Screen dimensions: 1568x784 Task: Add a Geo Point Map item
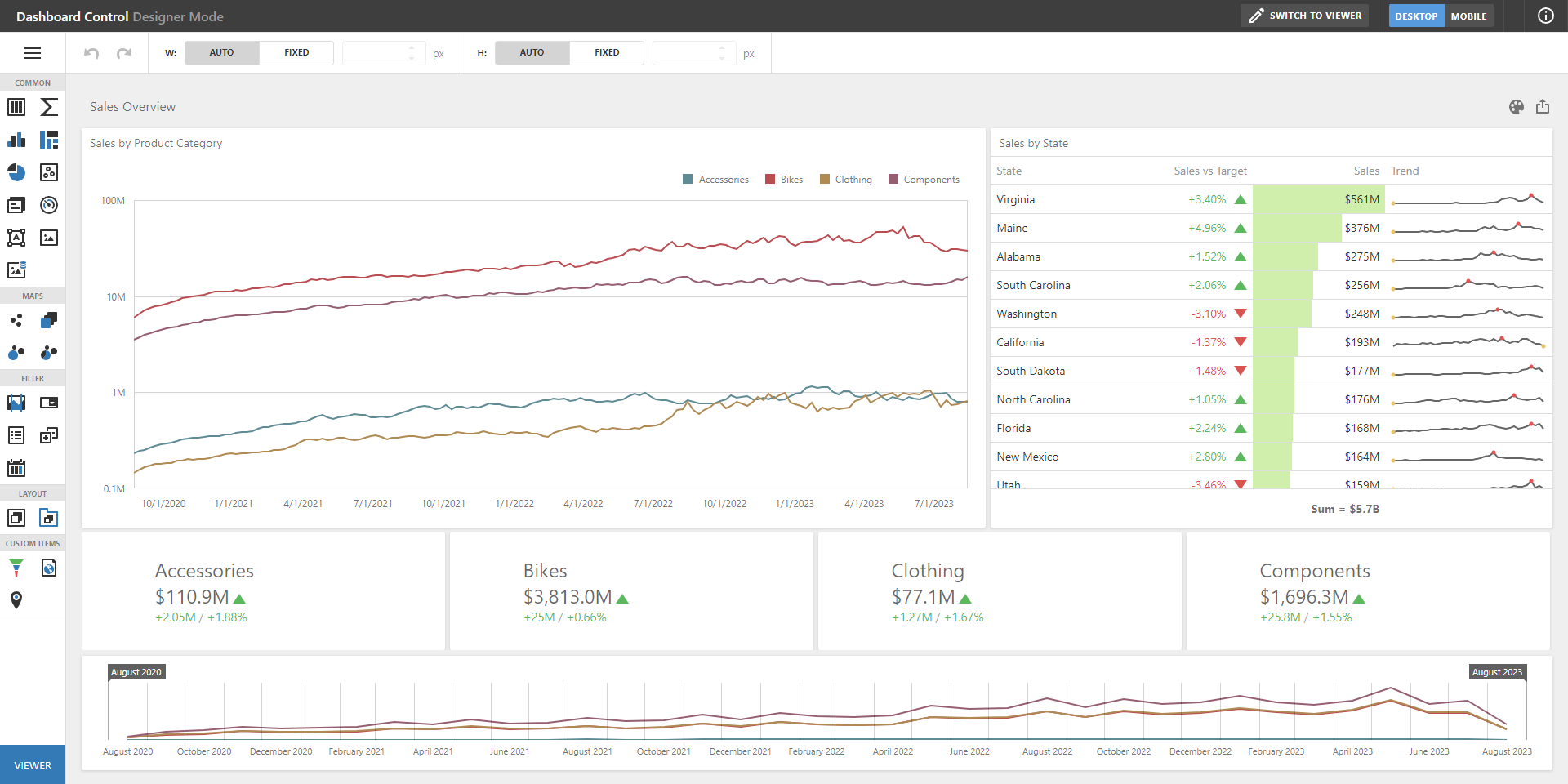16,320
